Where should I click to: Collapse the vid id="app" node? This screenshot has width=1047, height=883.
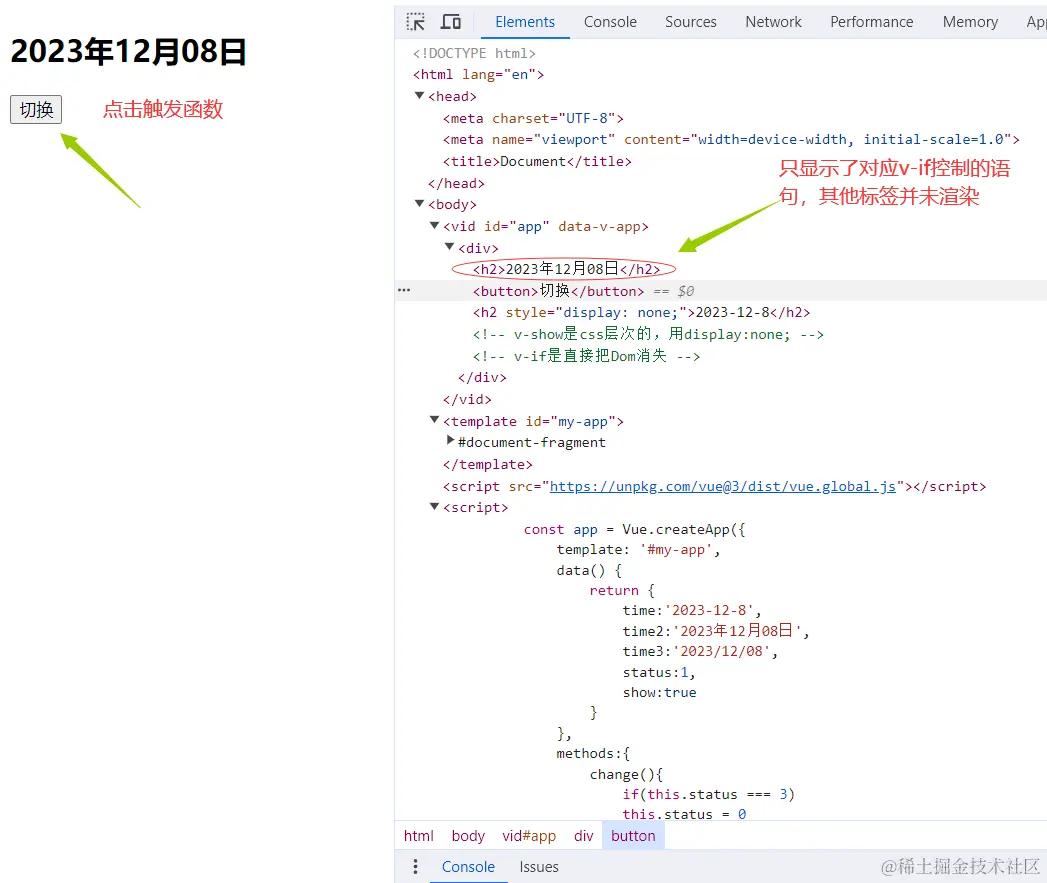tap(435, 226)
